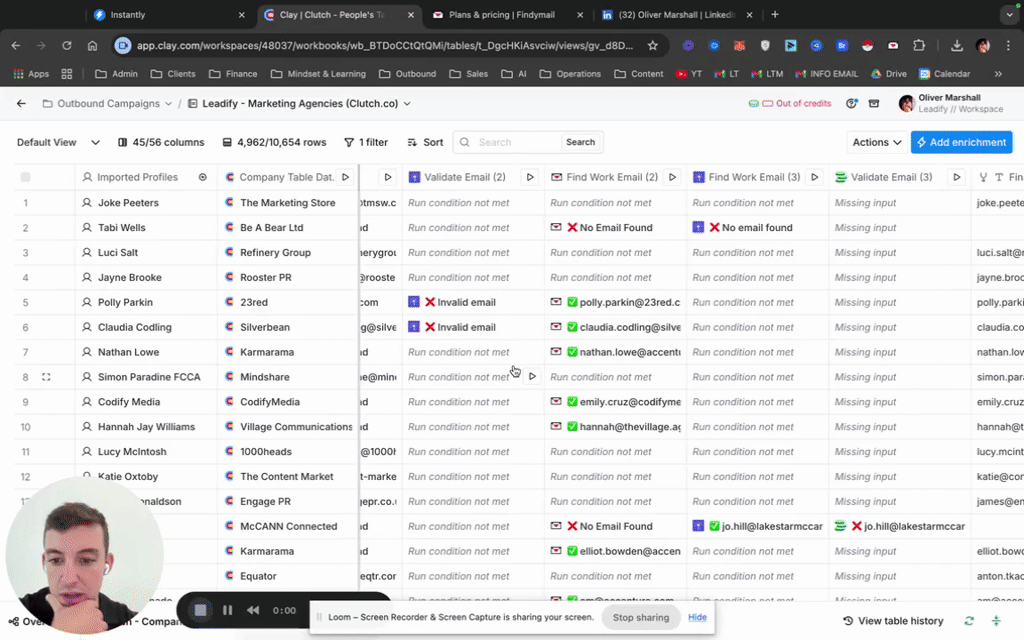Open the Leadify - Marketing Agencies table name dropdown
The image size is (1024, 640).
click(x=307, y=104)
